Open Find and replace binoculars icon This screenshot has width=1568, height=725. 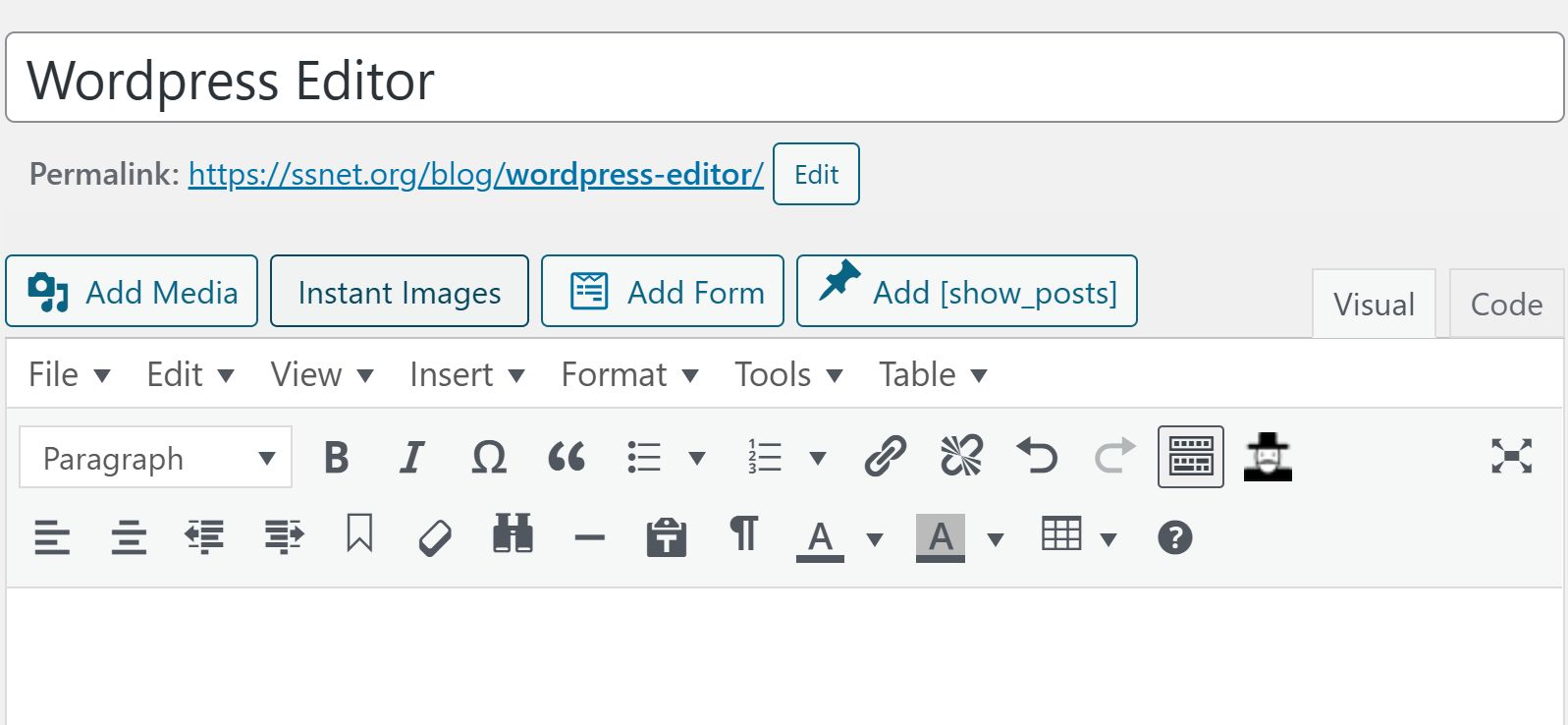click(513, 535)
